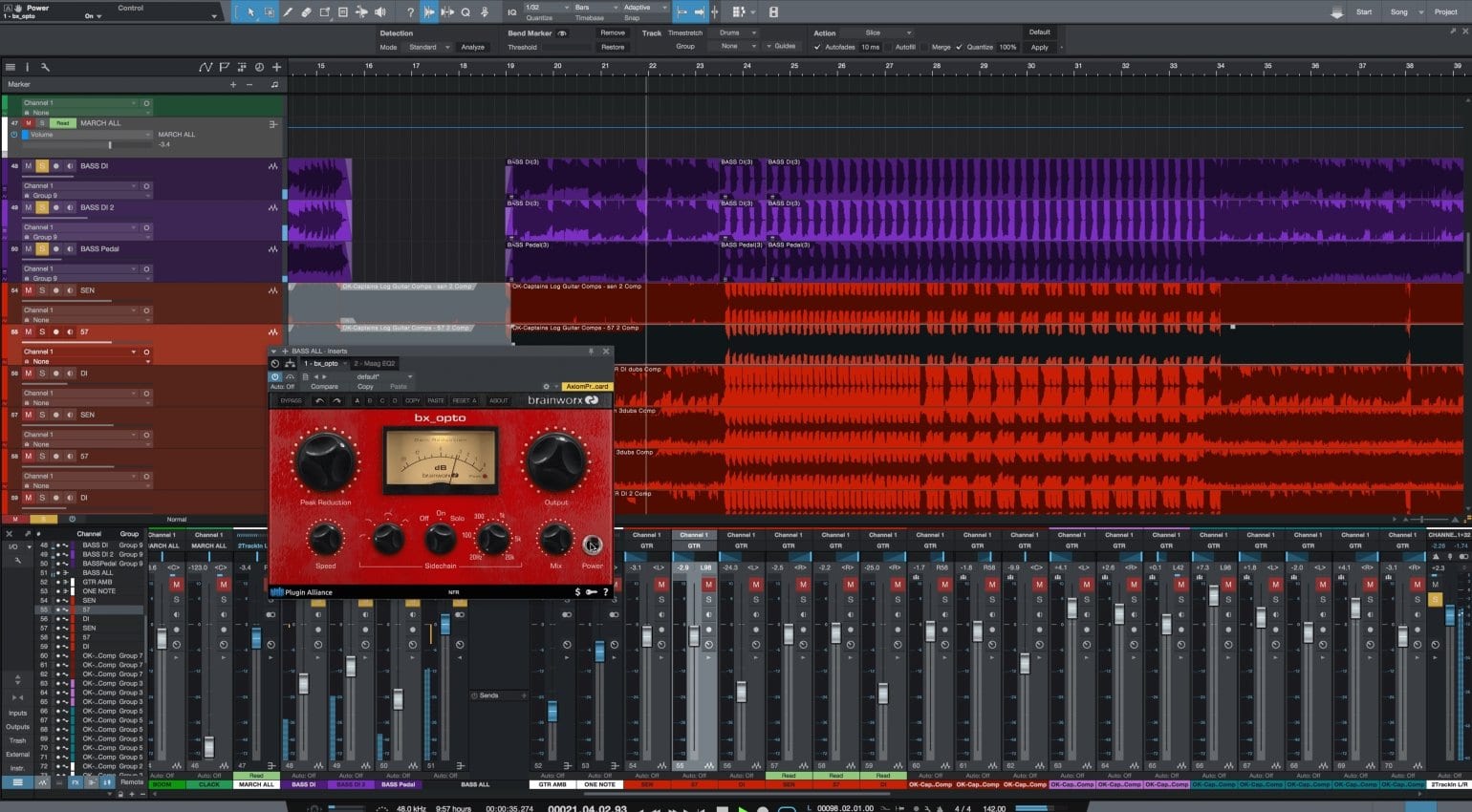Toggle BYPASS in bx_opto
The height and width of the screenshot is (812, 1472).
[x=290, y=400]
